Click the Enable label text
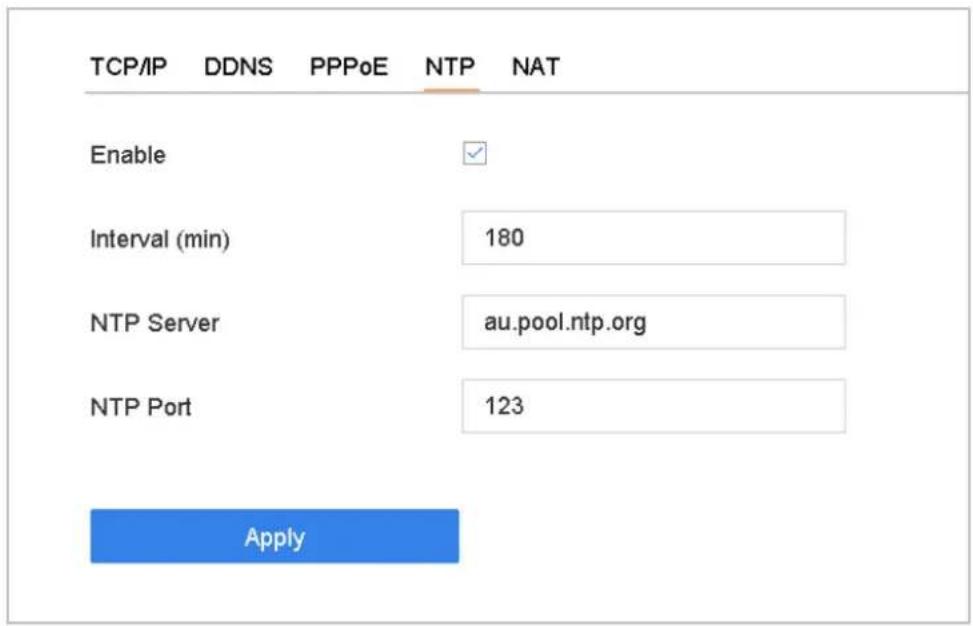 point(128,154)
